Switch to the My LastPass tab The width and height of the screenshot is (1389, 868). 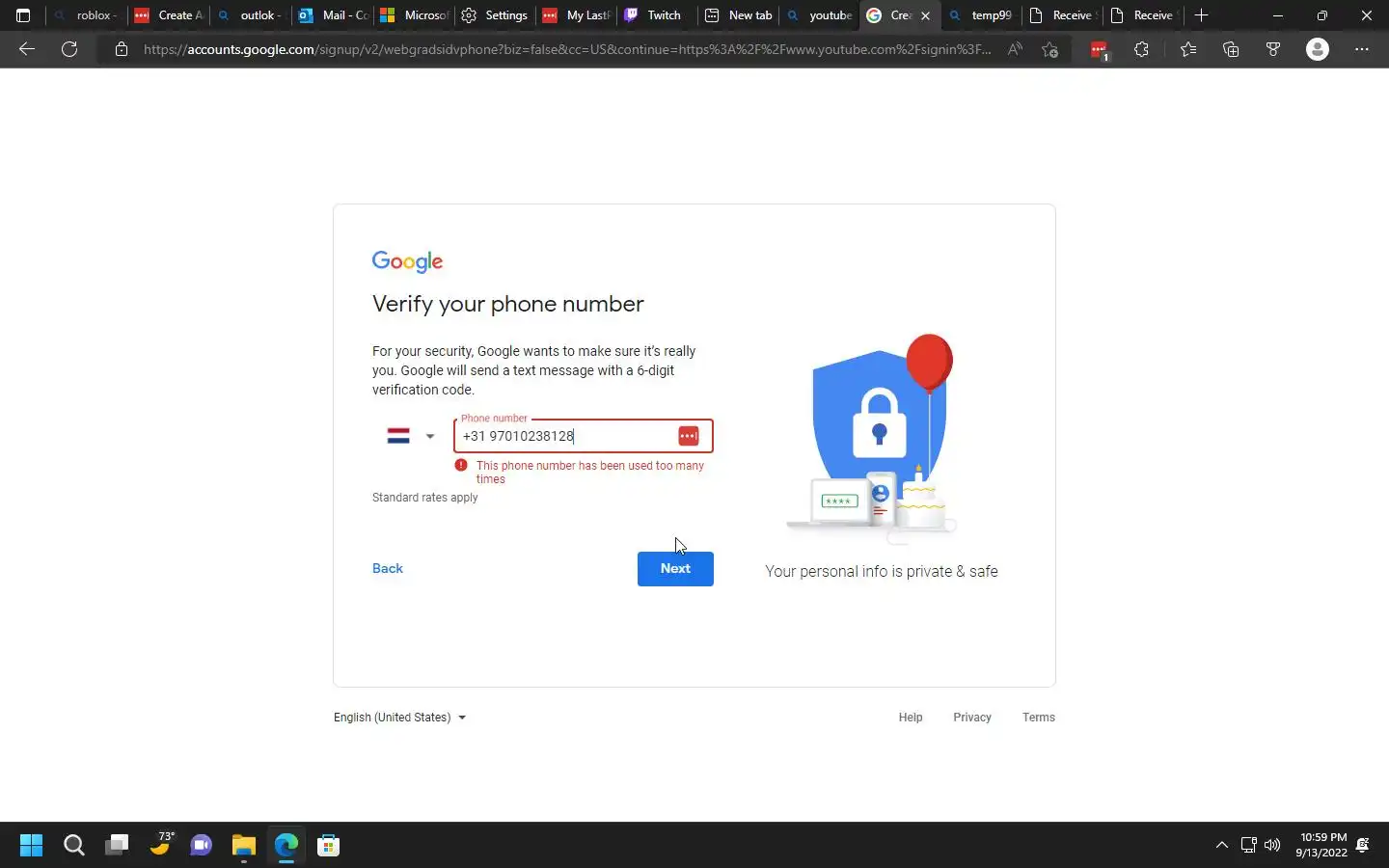[577, 15]
